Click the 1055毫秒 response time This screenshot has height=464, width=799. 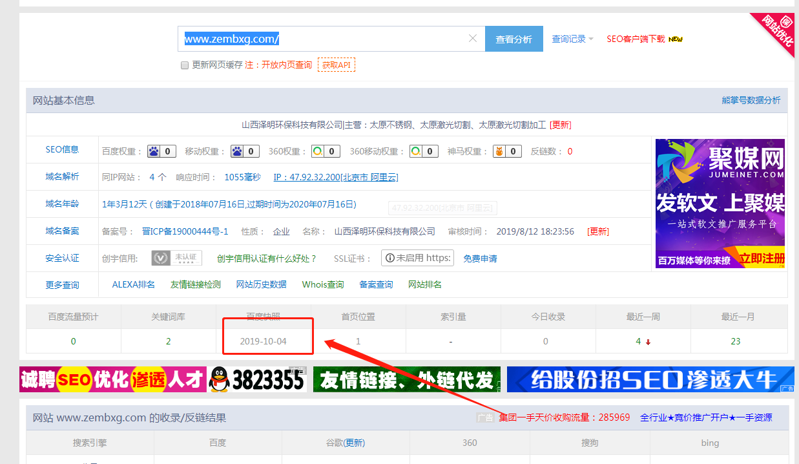tap(243, 177)
